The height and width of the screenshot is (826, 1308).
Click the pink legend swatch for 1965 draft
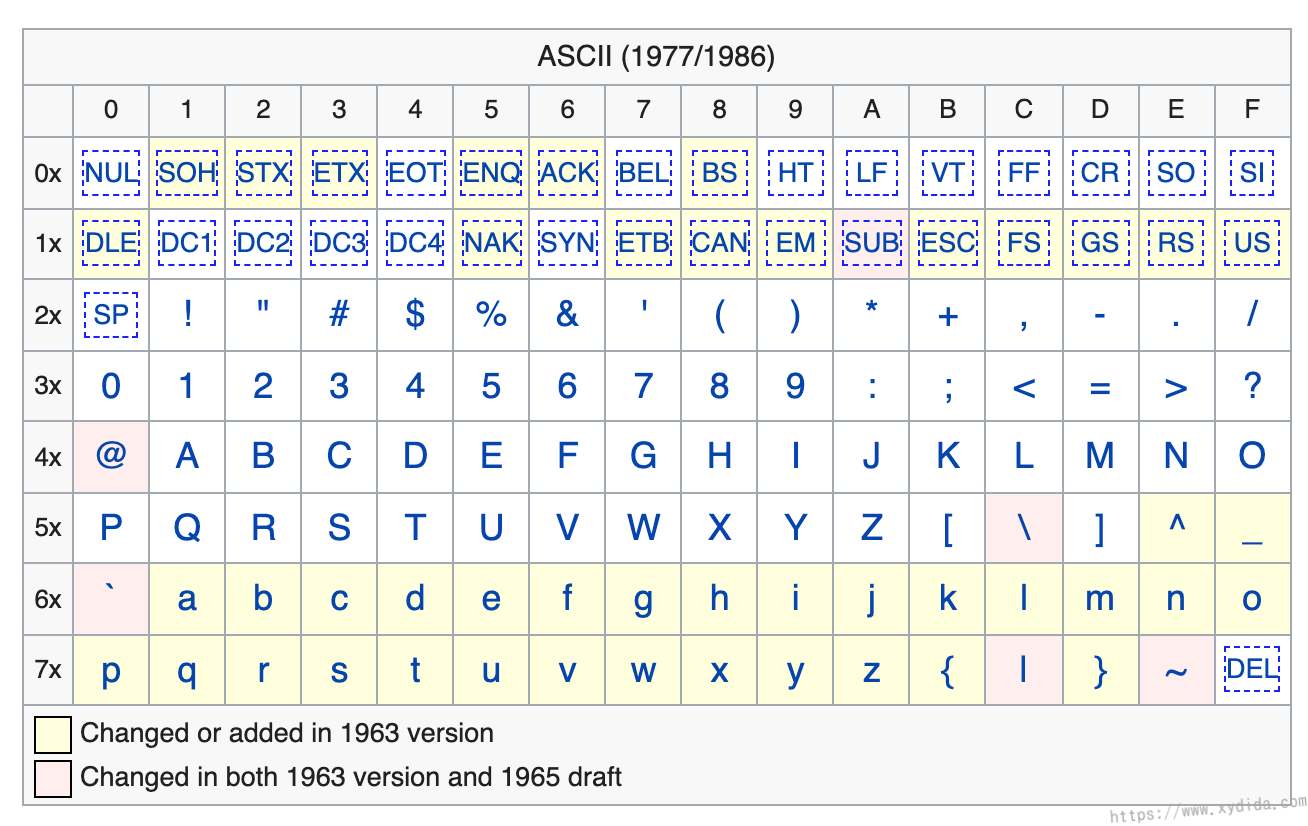(x=53, y=779)
